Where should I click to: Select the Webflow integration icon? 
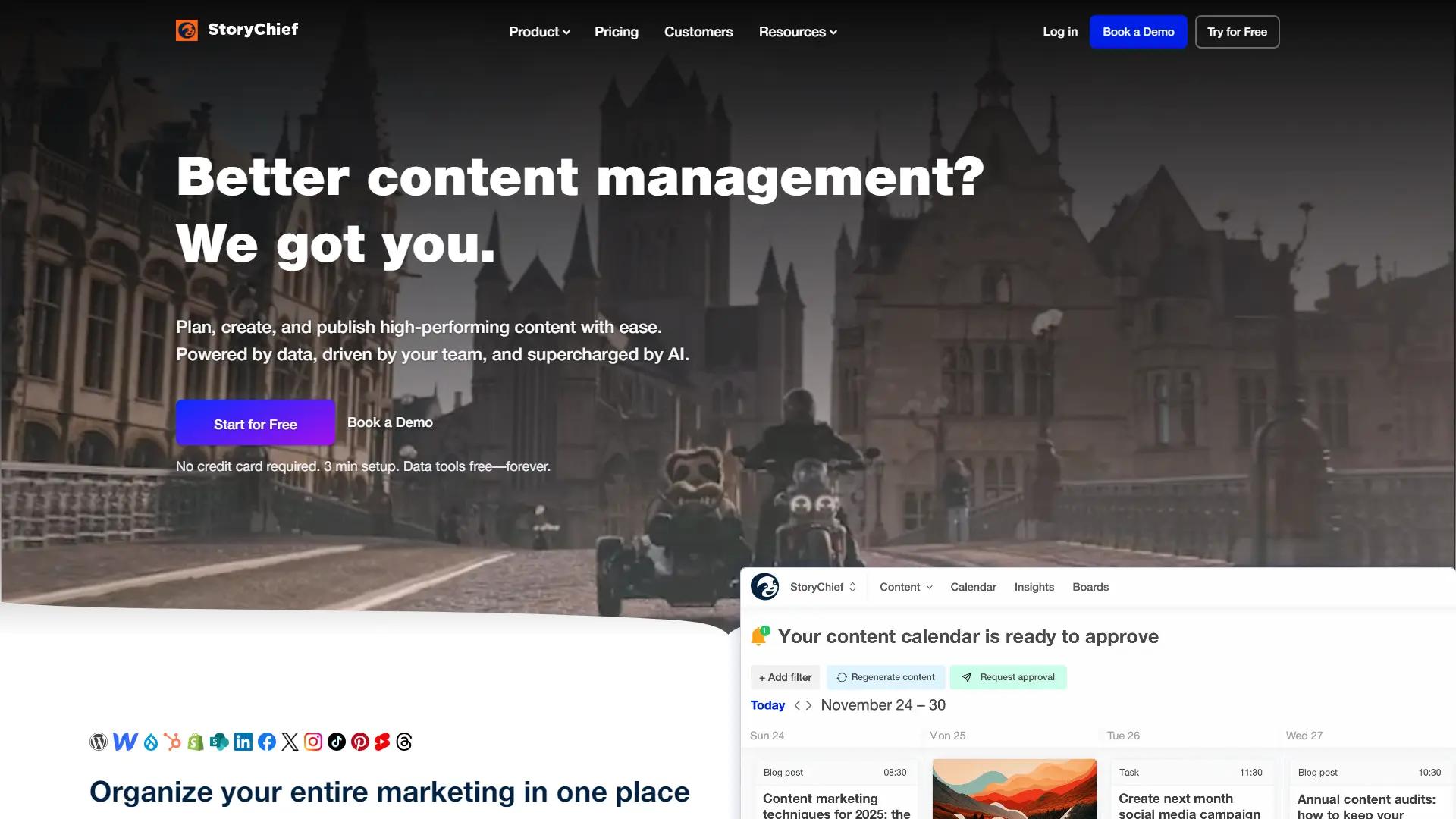point(125,742)
